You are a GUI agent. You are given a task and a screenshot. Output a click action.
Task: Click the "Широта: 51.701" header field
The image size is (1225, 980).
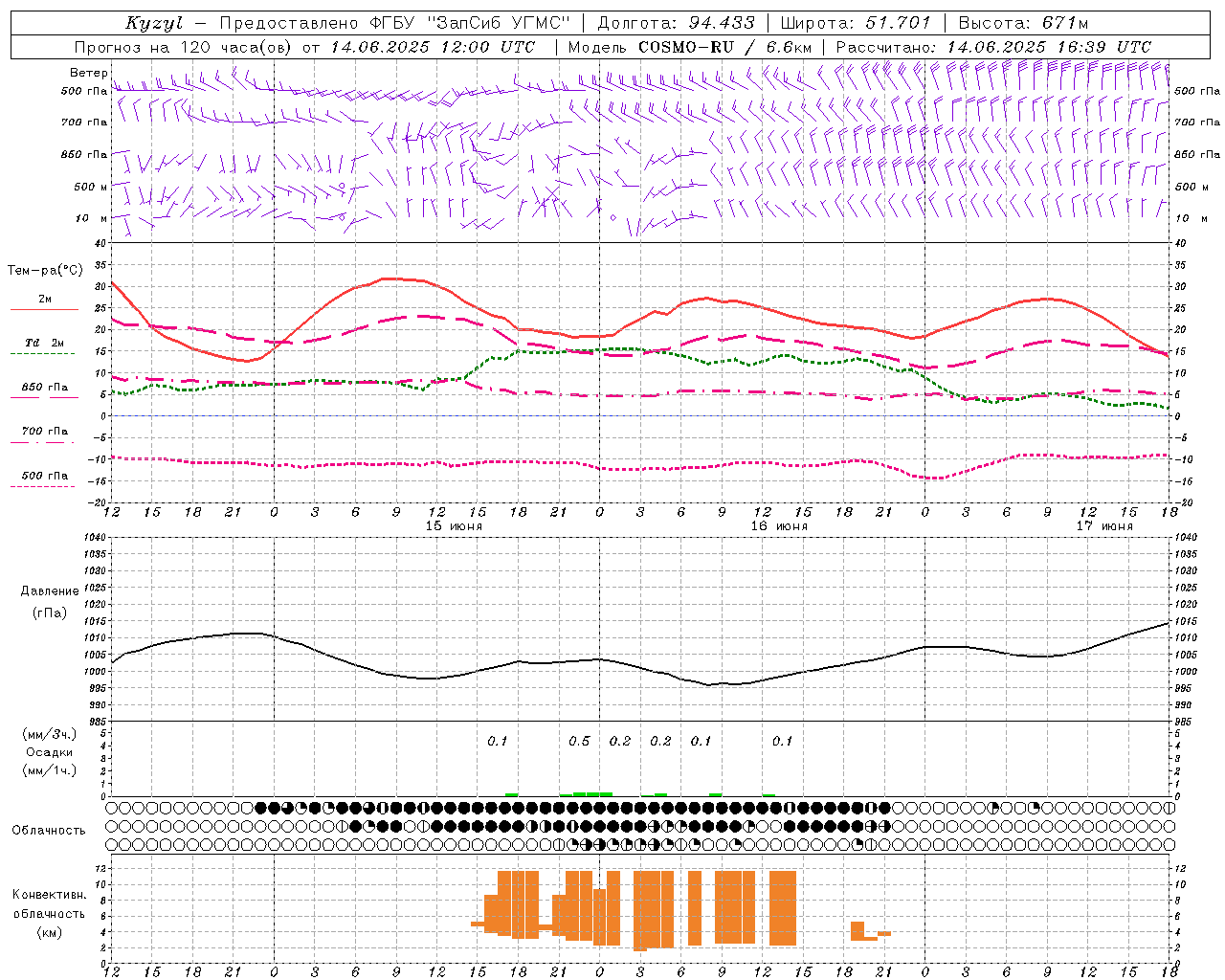[855, 23]
